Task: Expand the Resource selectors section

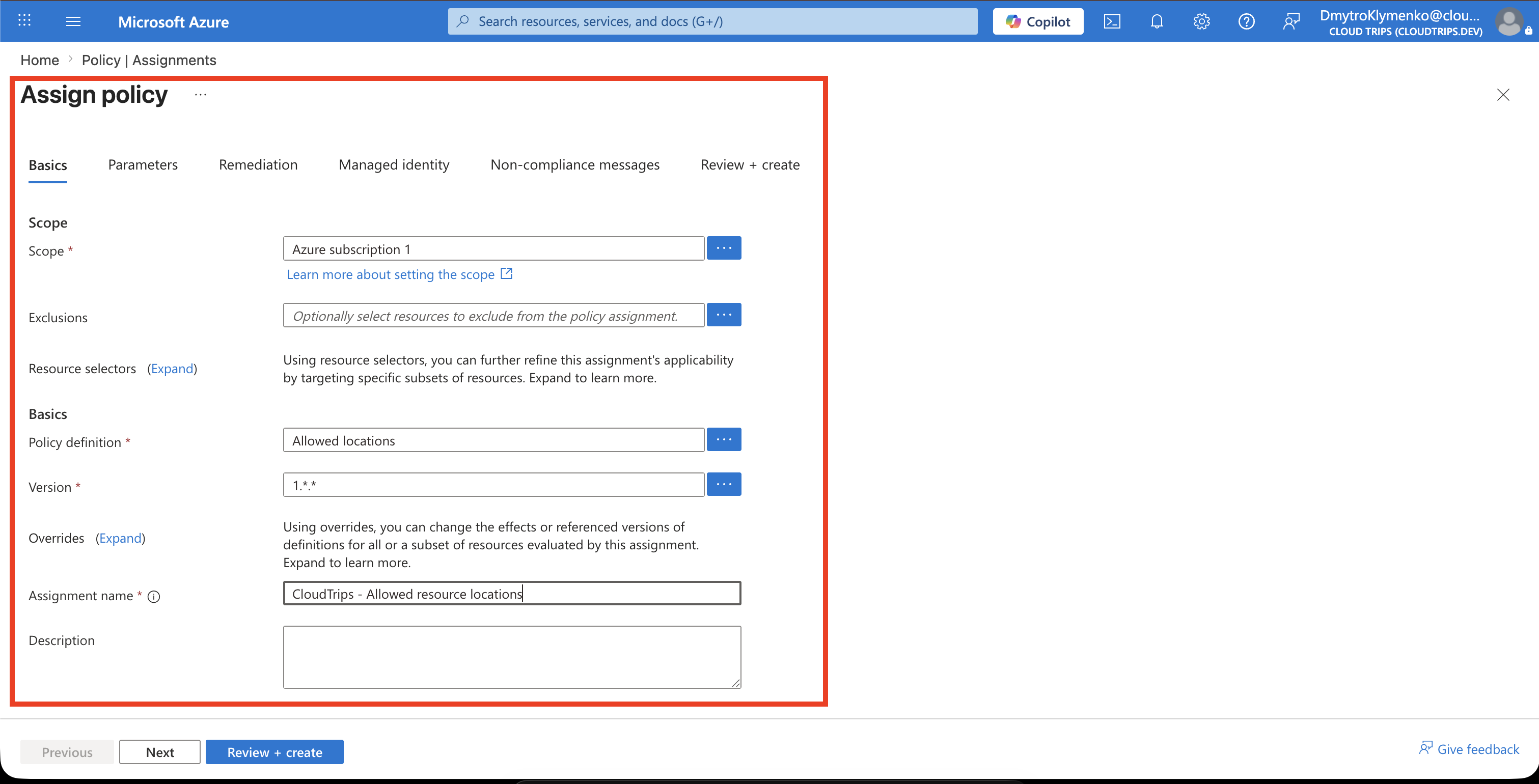Action: 172,369
